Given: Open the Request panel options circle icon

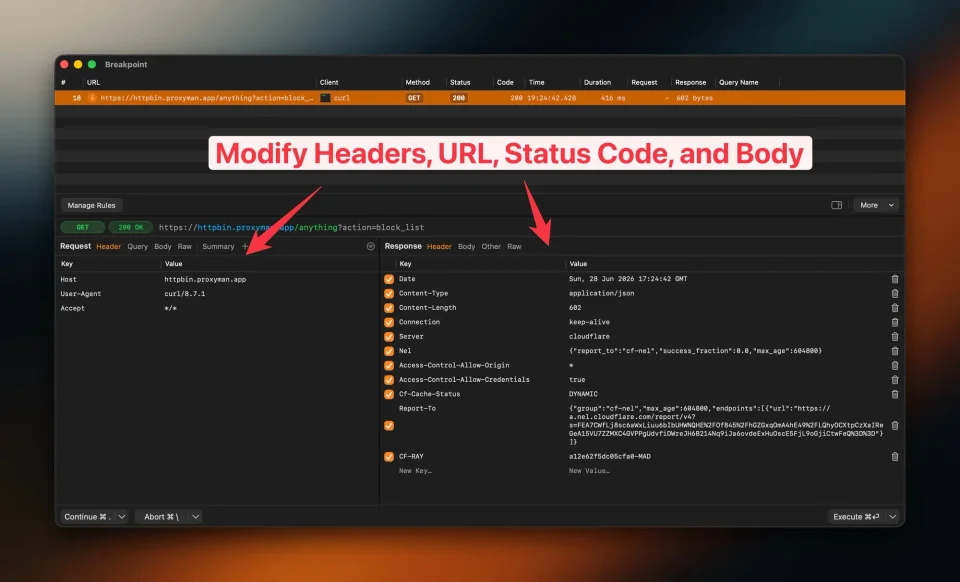Looking at the screenshot, I should coord(370,246).
